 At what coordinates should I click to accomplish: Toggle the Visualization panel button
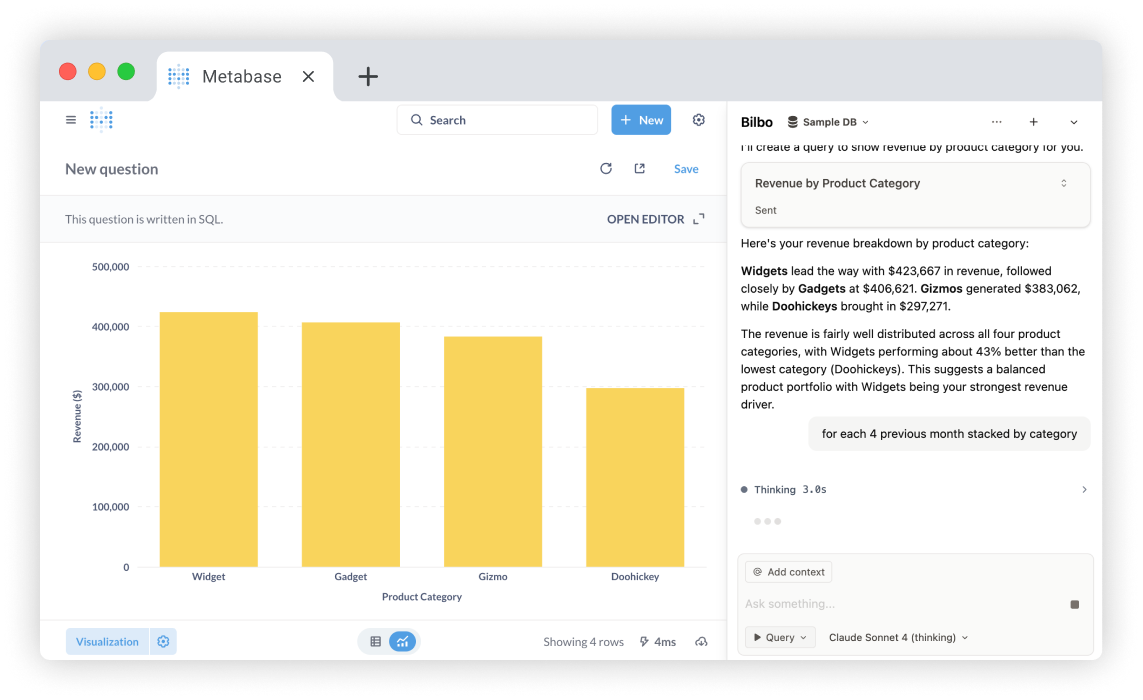[x=107, y=642]
